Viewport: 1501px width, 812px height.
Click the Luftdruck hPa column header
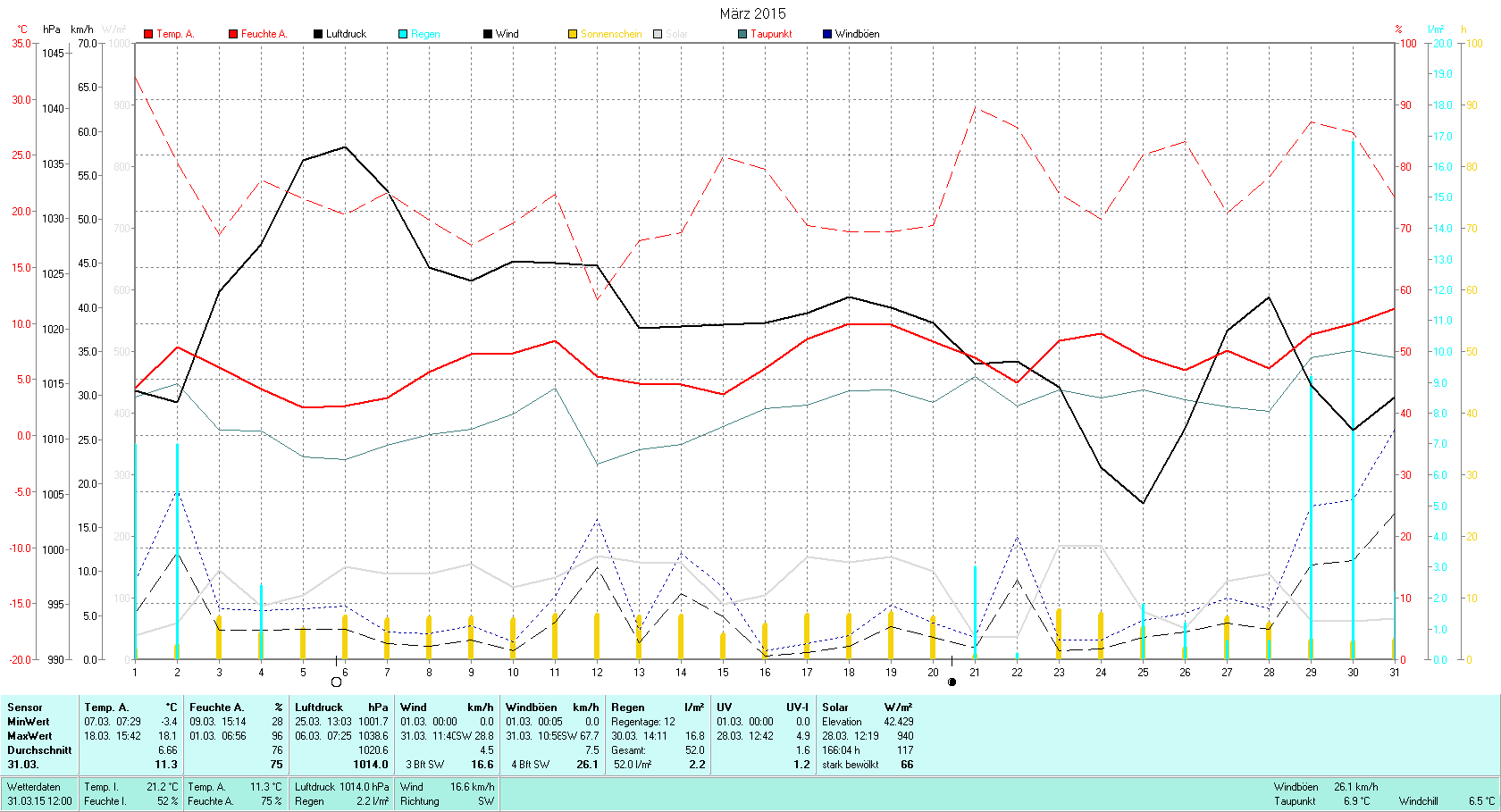(x=342, y=707)
